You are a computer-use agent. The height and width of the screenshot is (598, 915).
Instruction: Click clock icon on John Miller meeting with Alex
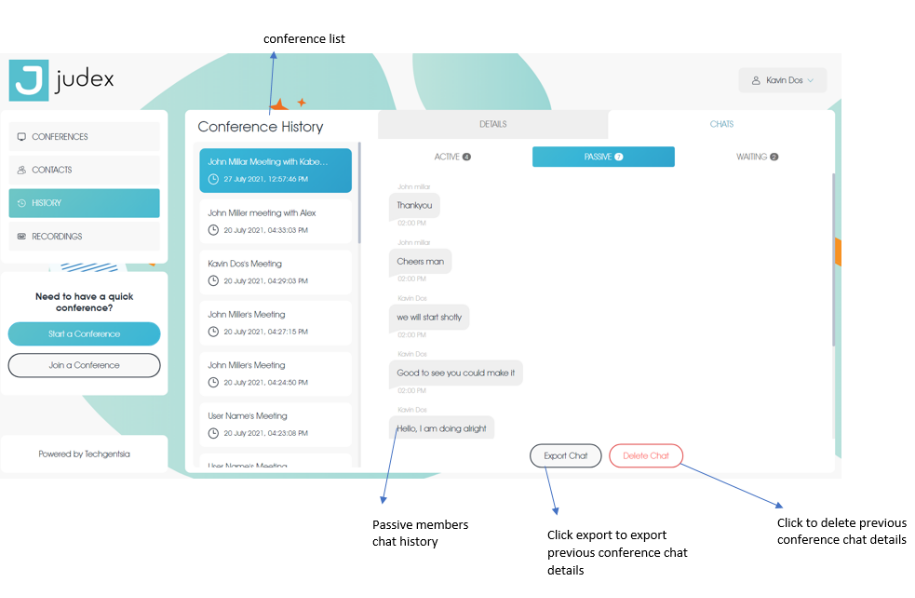[213, 230]
